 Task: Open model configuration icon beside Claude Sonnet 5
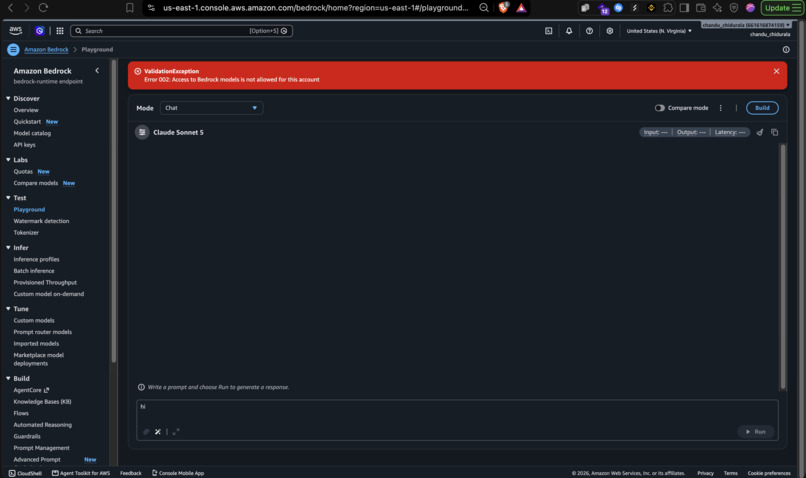pos(142,132)
